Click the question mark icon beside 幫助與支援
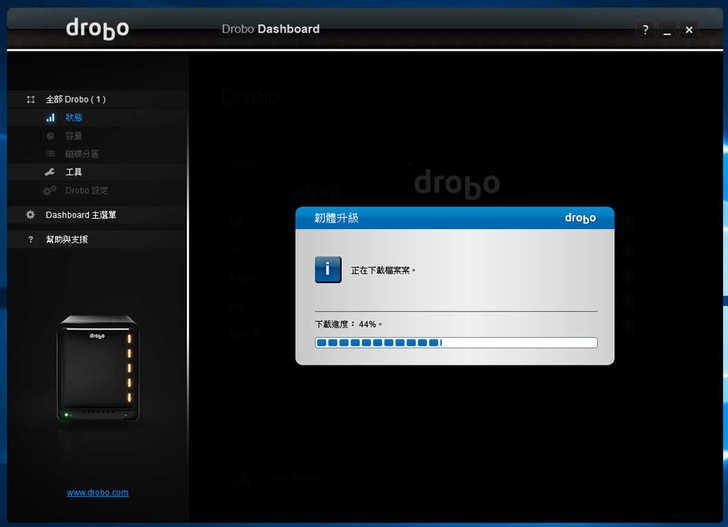Viewport: 728px width, 527px height. [x=31, y=240]
